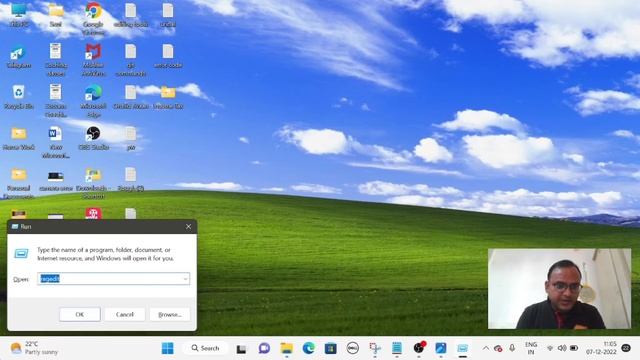This screenshot has height=360, width=640.
Task: Open the notification count badge
Action: (626, 348)
